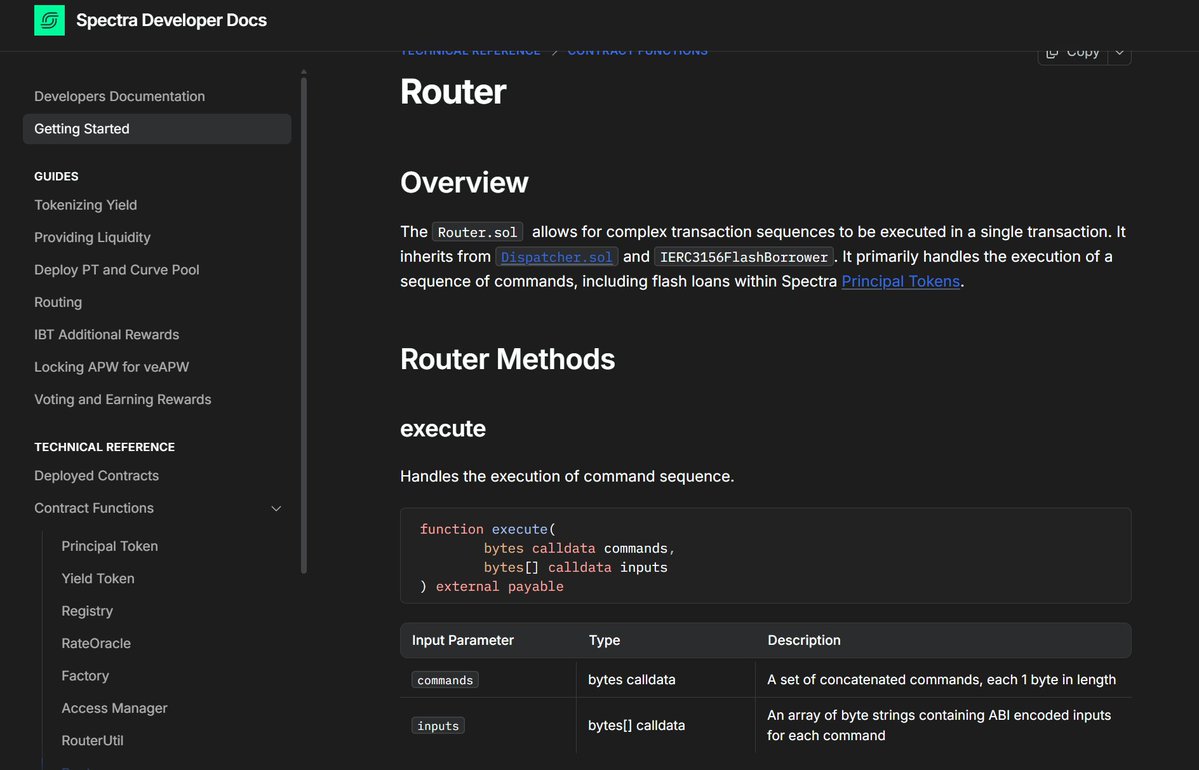The image size is (1199, 770).
Task: Click the Input Parameter column header
Action: click(x=463, y=640)
